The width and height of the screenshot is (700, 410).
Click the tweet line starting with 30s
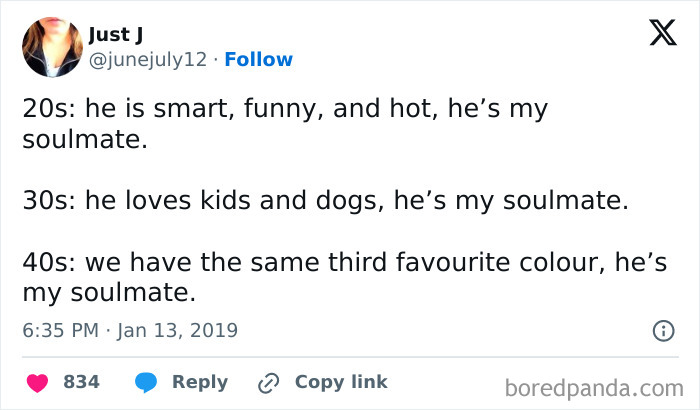[x=325, y=200]
